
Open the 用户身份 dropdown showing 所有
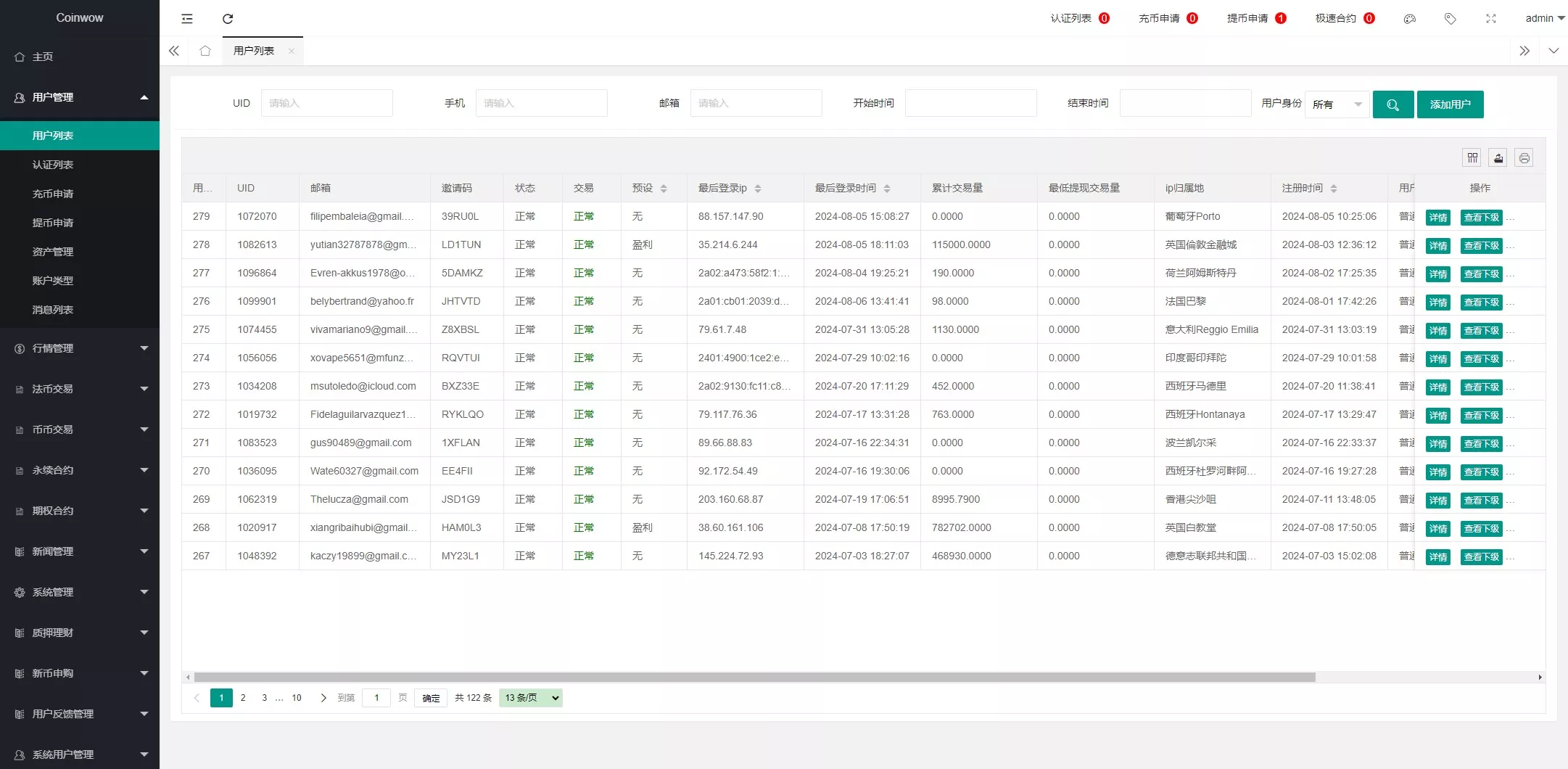[x=1337, y=104]
